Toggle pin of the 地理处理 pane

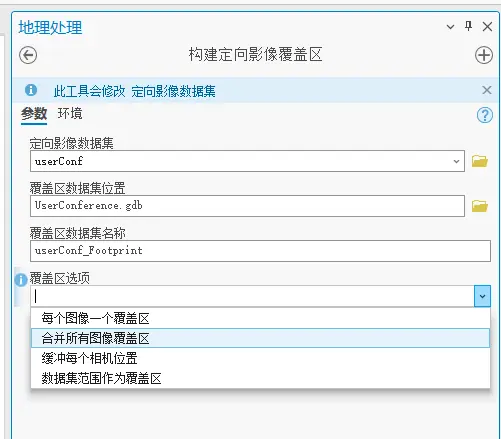click(x=468, y=26)
